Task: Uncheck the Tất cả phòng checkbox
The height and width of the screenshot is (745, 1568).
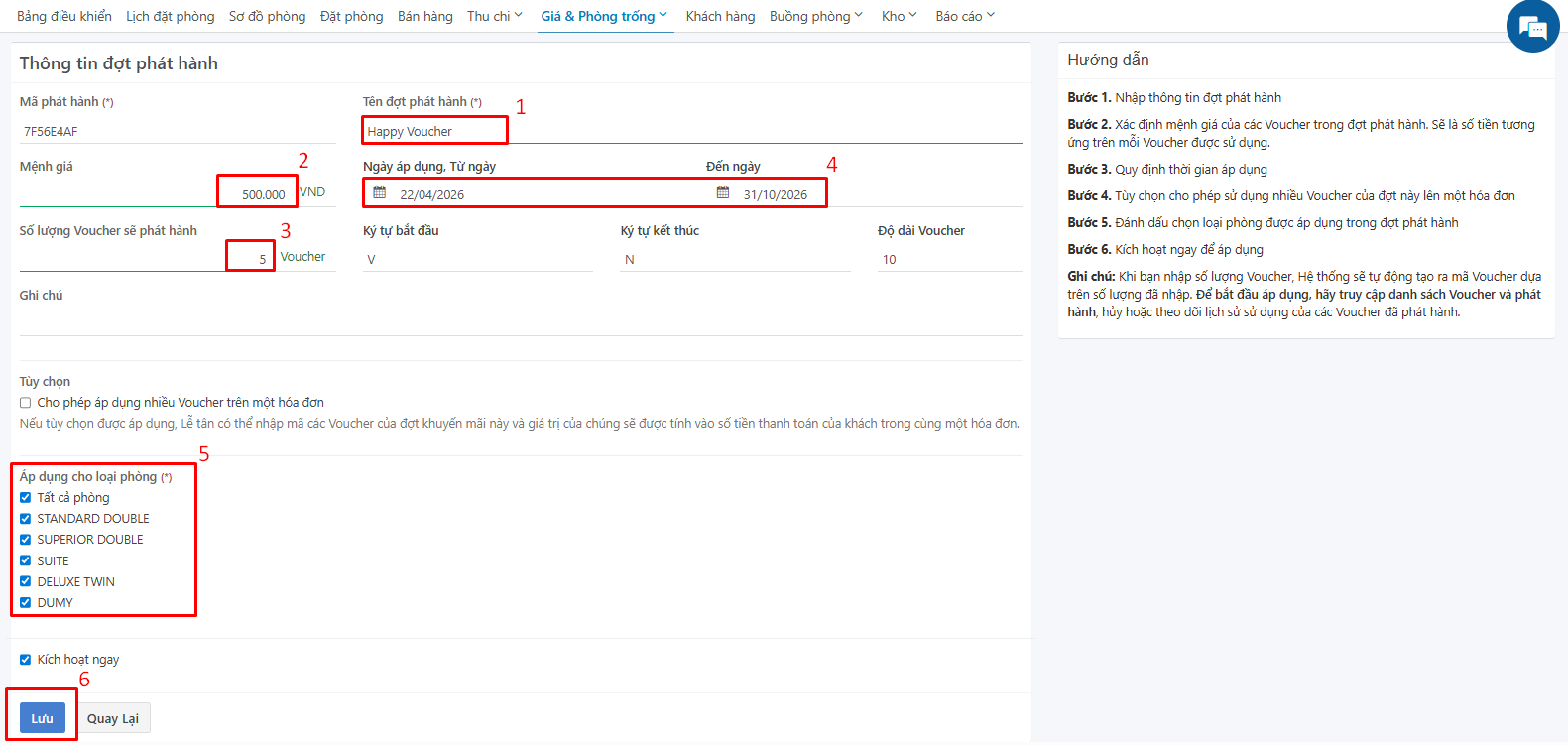Action: [26, 498]
